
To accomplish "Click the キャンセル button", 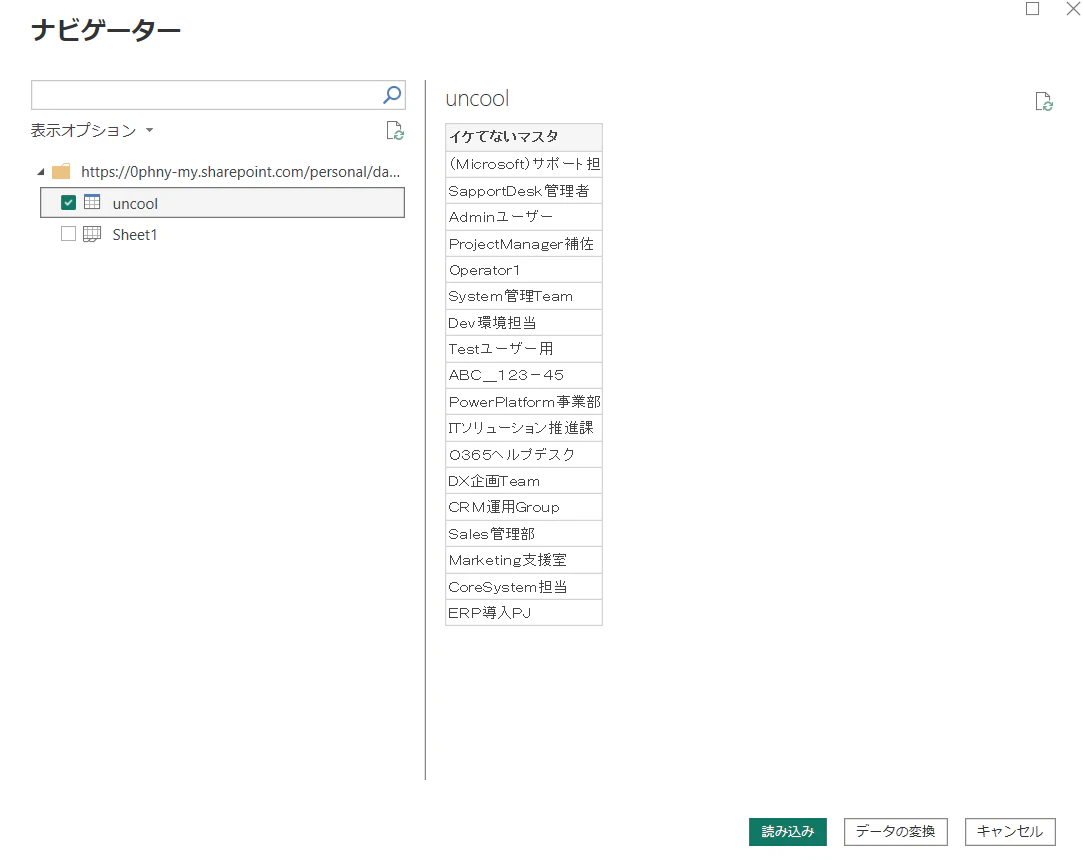I will [x=1010, y=832].
